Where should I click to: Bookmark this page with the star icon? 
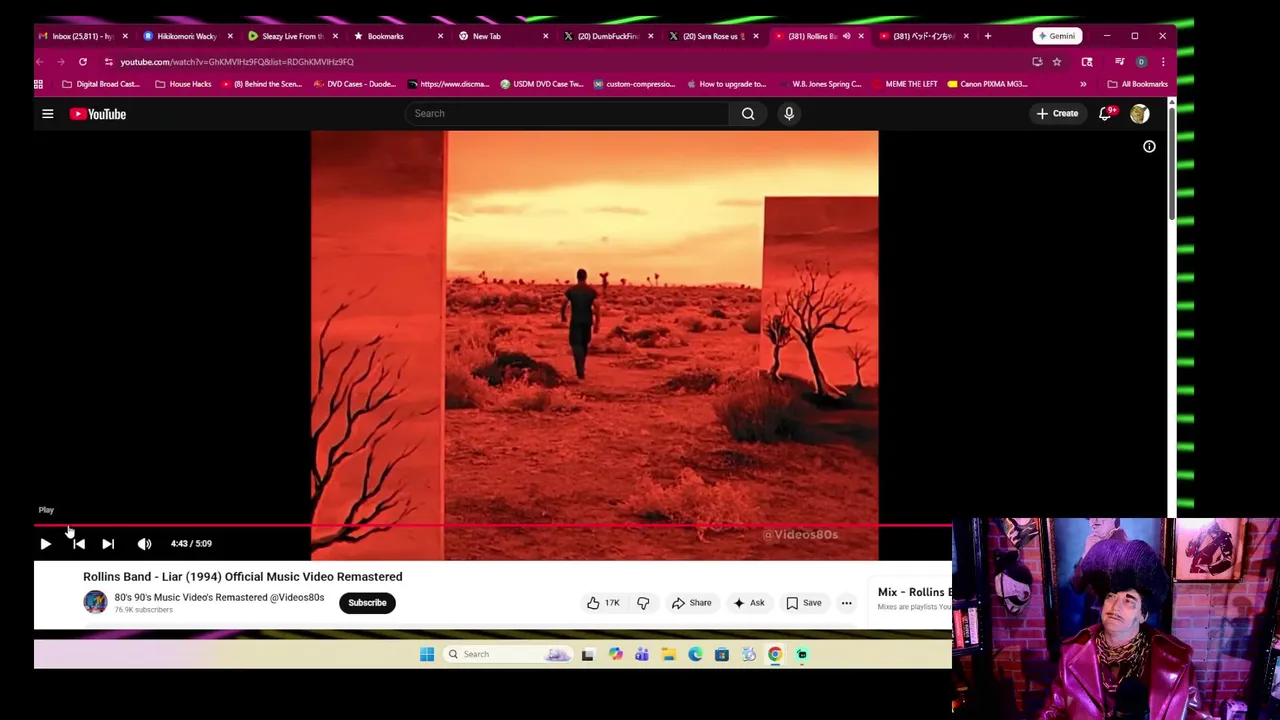[1057, 62]
